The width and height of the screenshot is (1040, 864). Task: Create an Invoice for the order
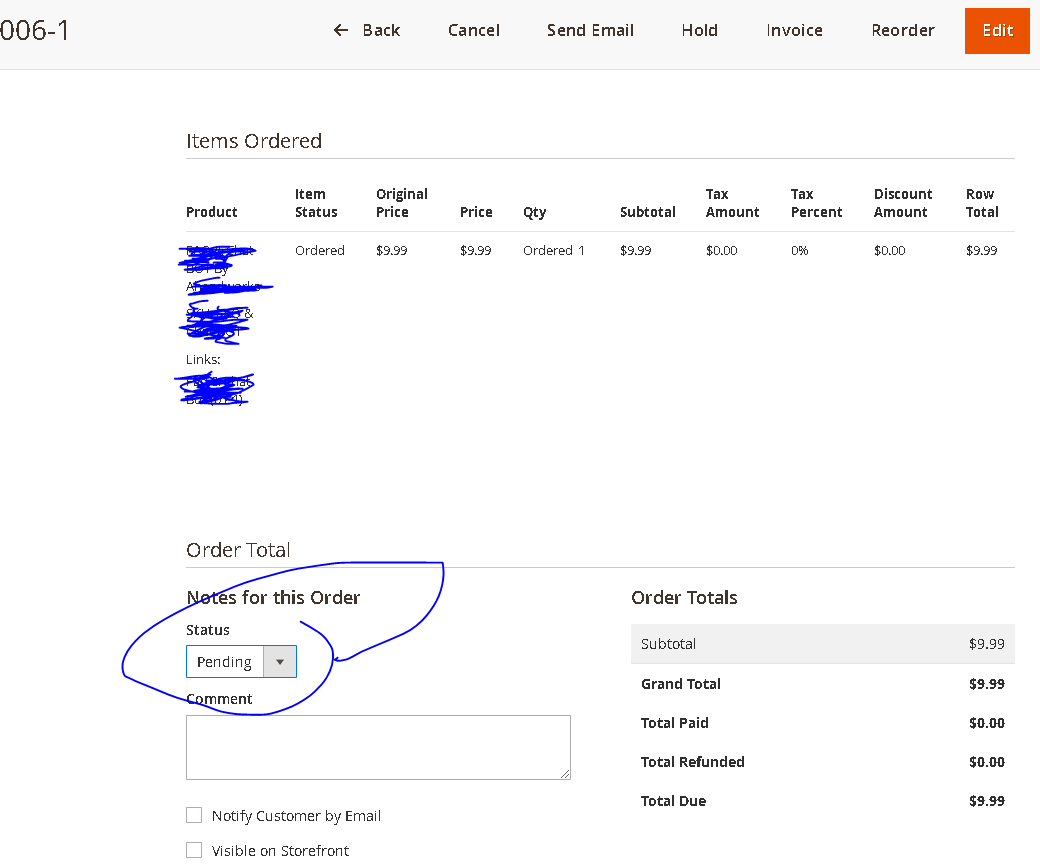click(x=794, y=30)
